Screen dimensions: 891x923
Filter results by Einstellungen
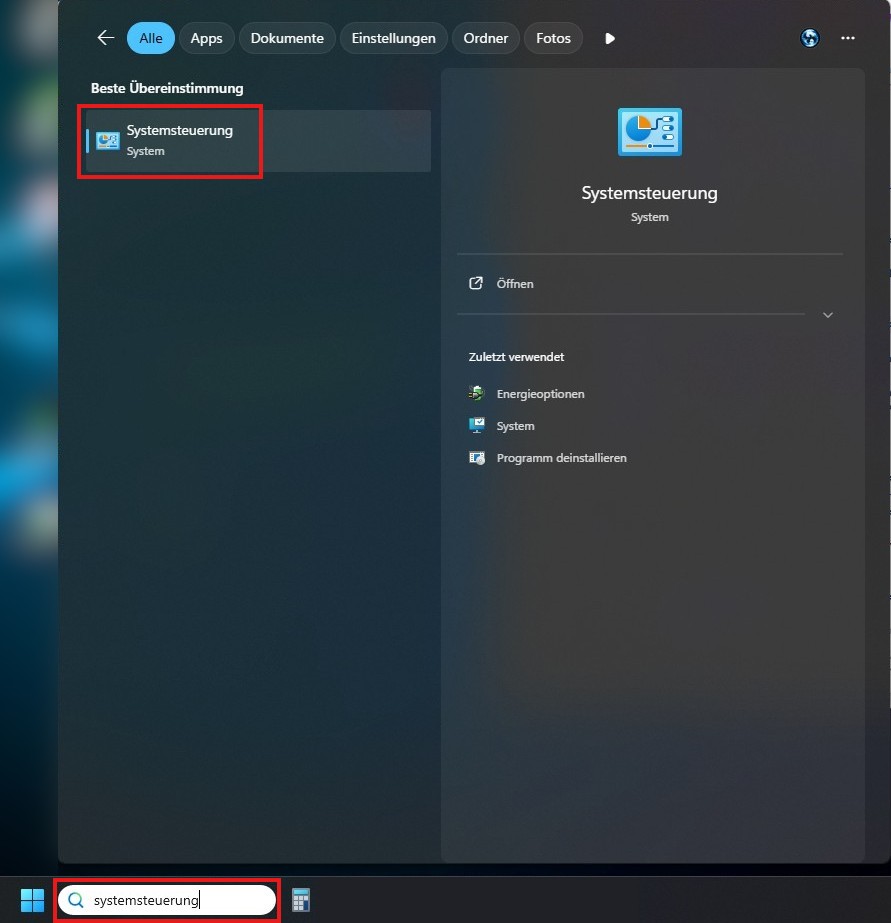(x=394, y=38)
